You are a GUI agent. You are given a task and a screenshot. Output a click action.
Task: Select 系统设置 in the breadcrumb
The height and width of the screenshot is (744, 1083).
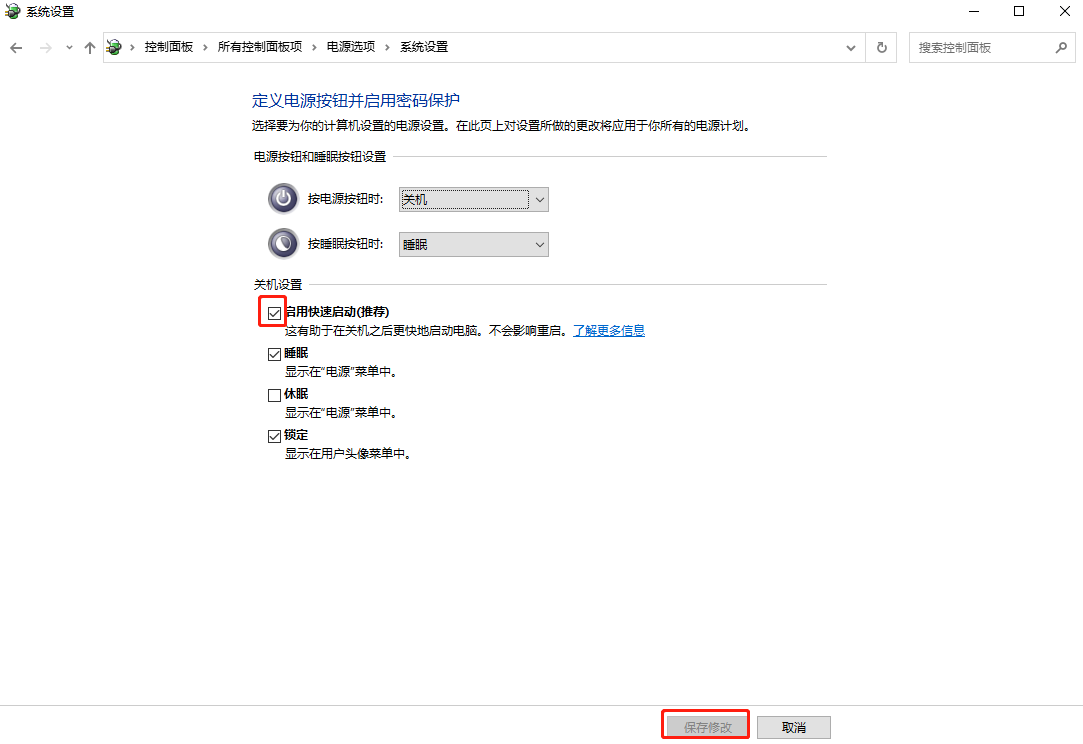[x=424, y=47]
